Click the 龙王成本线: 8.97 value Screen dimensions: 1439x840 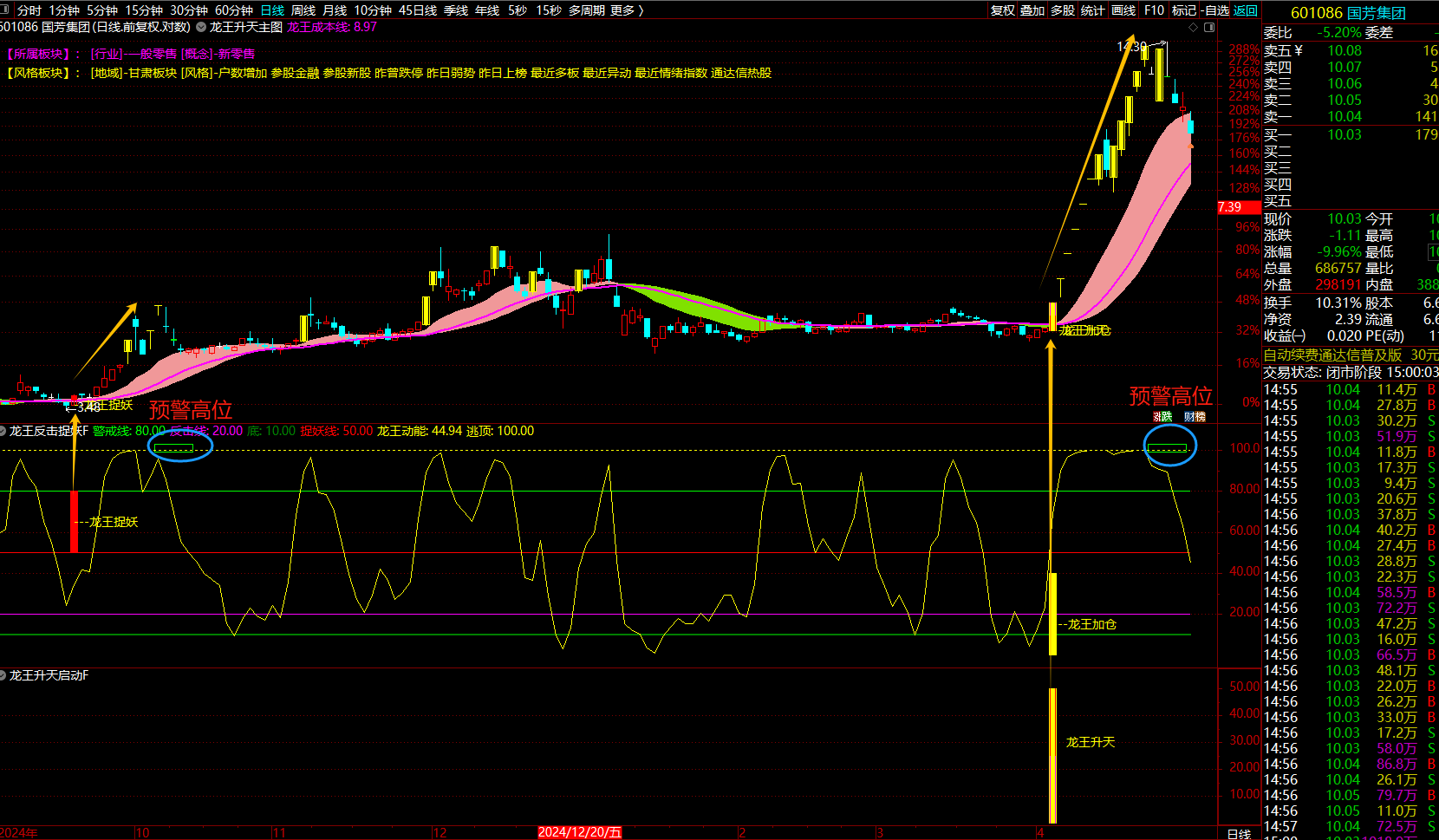[332, 27]
